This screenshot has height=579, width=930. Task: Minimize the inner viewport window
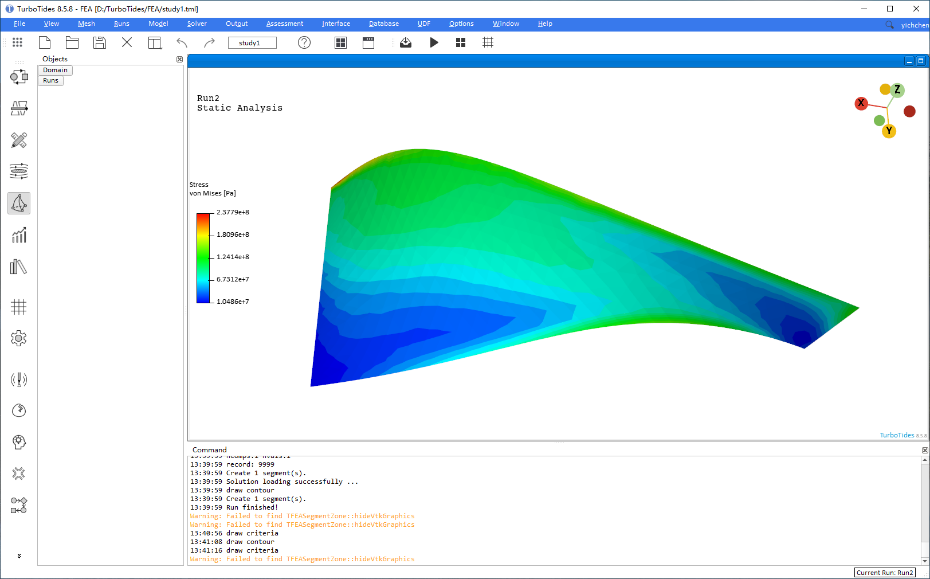pos(909,61)
